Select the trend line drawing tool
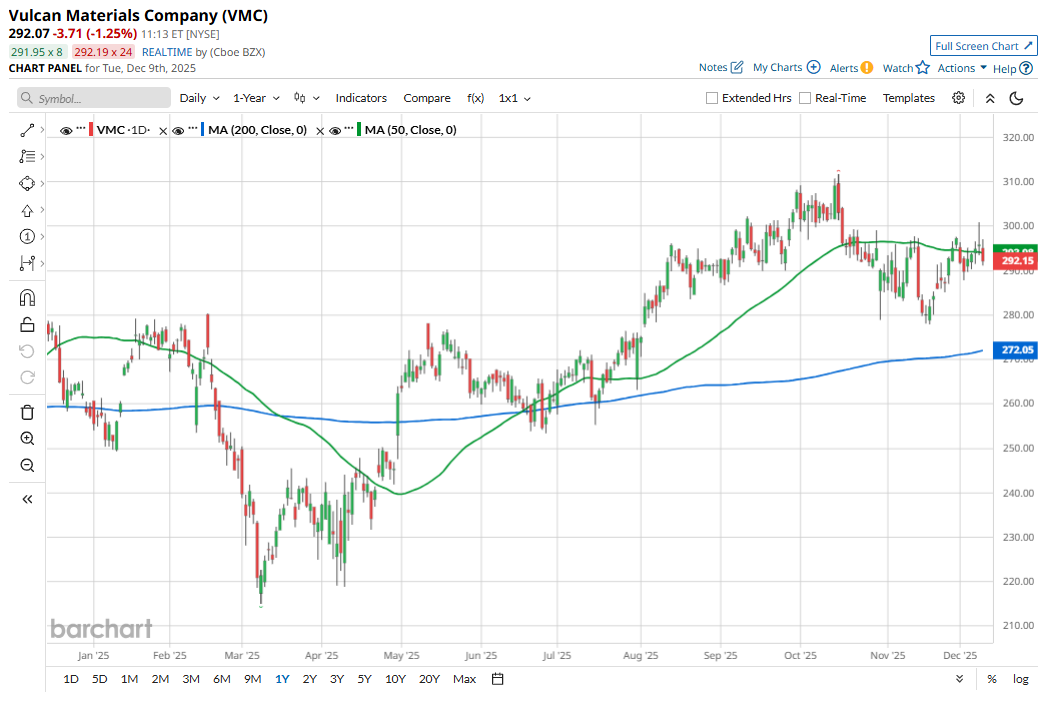Image resolution: width=1048 pixels, height=702 pixels. [x=27, y=131]
